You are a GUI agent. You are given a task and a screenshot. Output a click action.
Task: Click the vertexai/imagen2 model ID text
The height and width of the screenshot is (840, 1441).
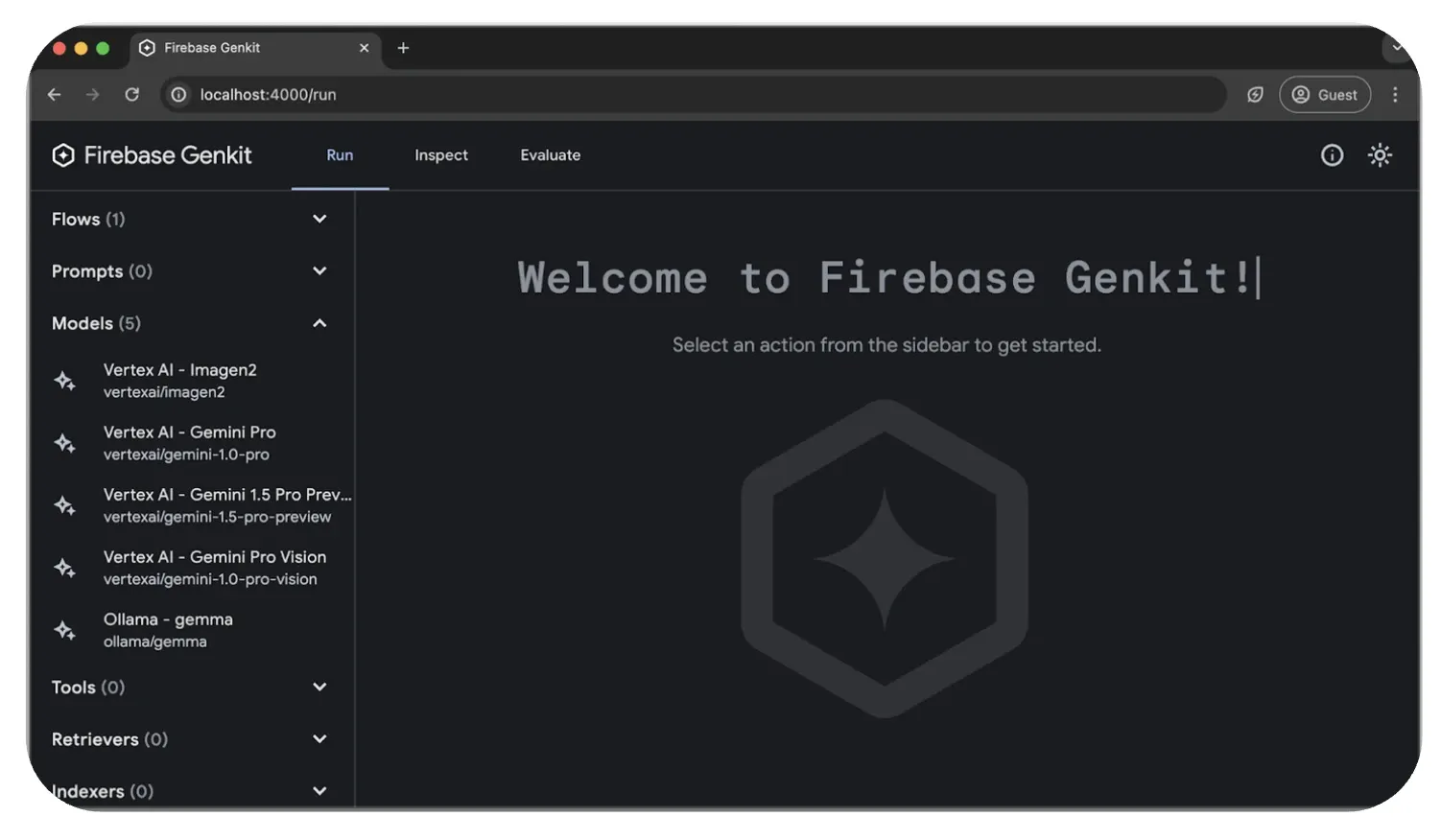164,392
